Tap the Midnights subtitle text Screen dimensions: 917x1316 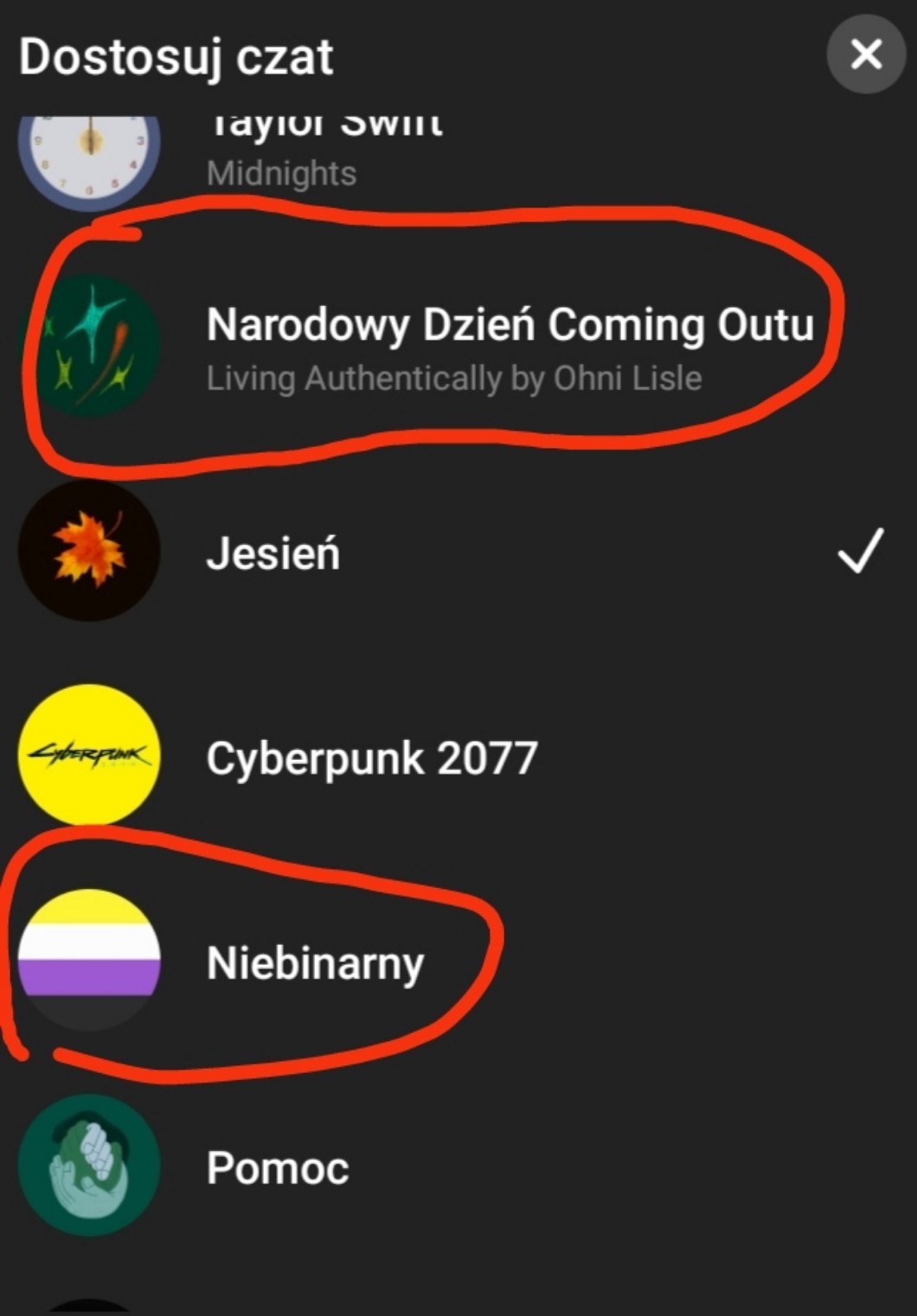pyautogui.click(x=281, y=174)
